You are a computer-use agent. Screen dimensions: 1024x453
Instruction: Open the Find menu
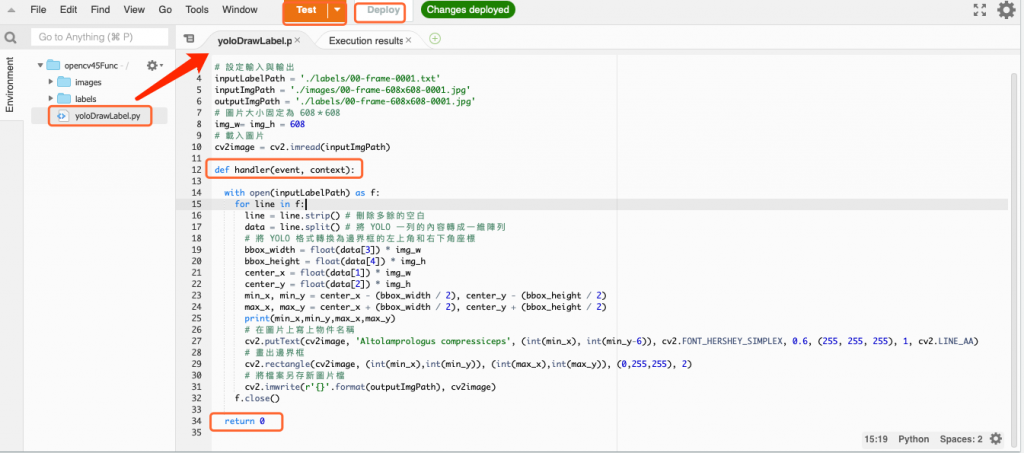(x=101, y=10)
